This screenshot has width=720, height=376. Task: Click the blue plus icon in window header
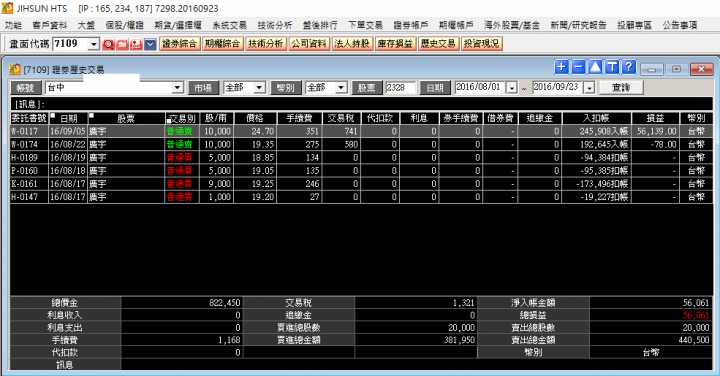[561, 67]
